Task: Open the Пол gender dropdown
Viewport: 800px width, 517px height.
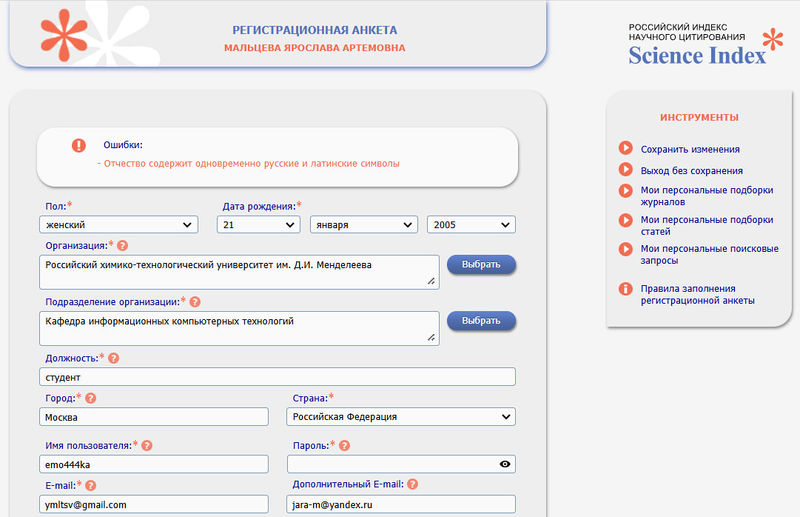Action: click(x=120, y=225)
